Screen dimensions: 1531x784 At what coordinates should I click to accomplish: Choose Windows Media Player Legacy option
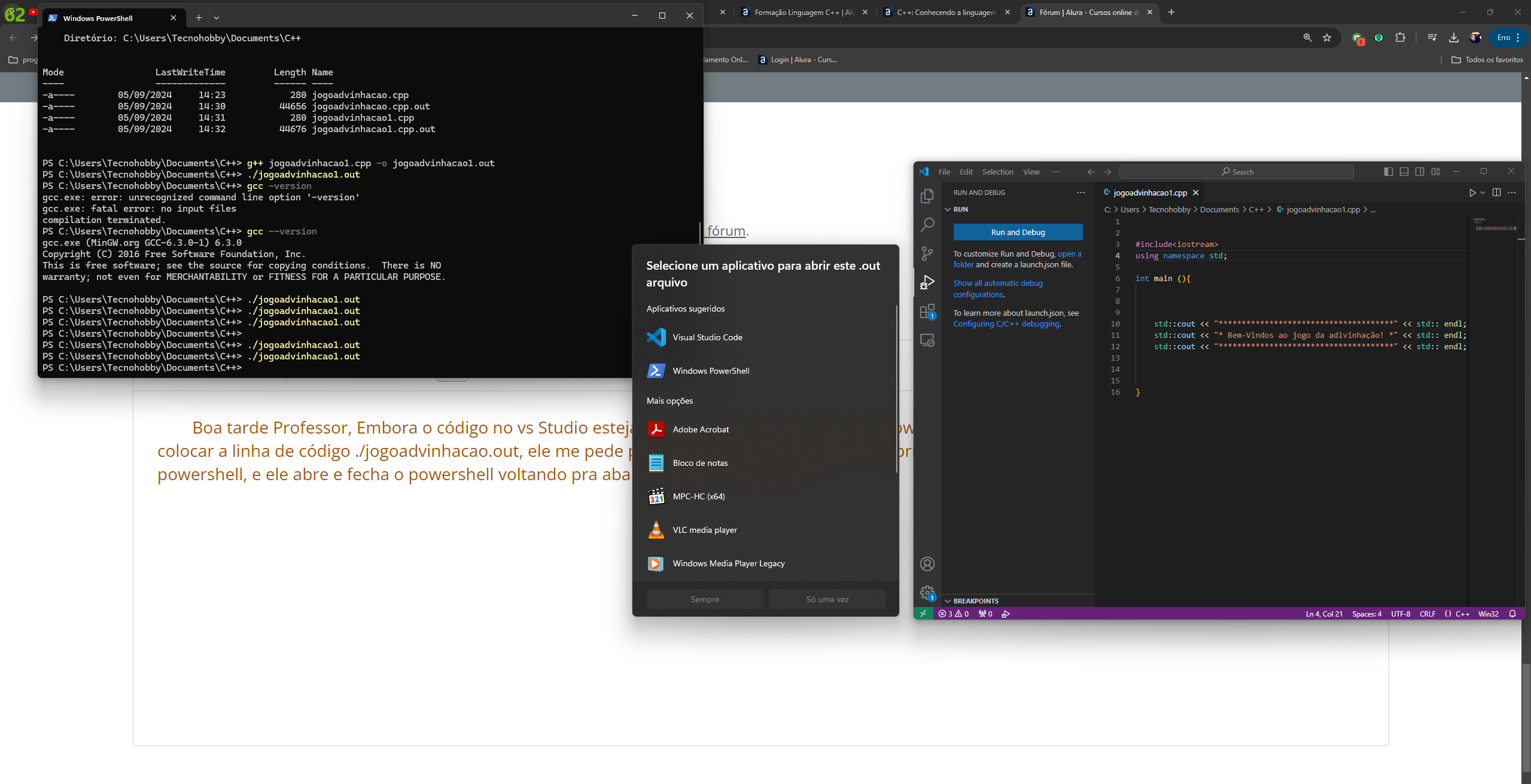(x=766, y=563)
